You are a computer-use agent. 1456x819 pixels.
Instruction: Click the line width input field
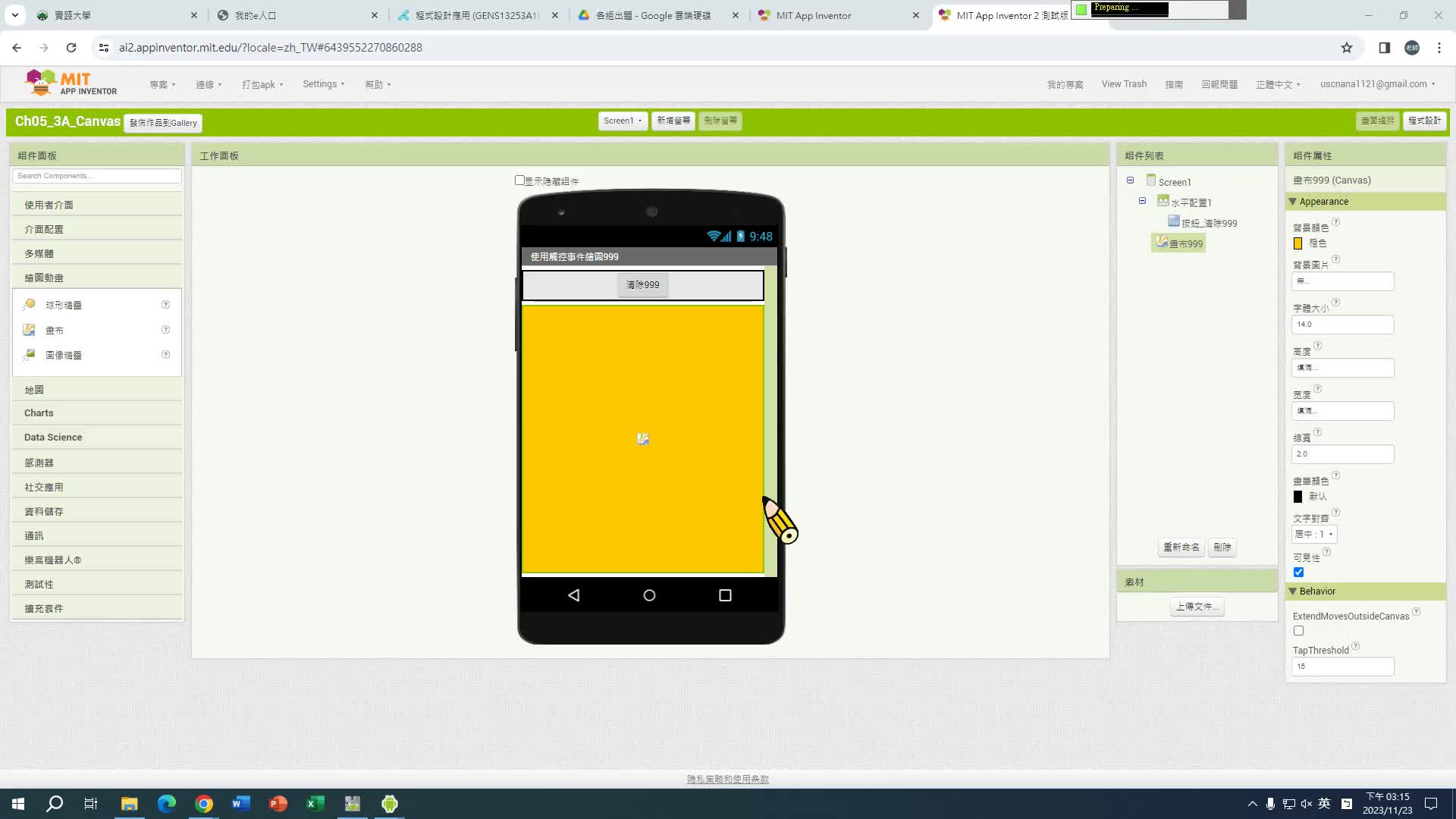click(1342, 454)
